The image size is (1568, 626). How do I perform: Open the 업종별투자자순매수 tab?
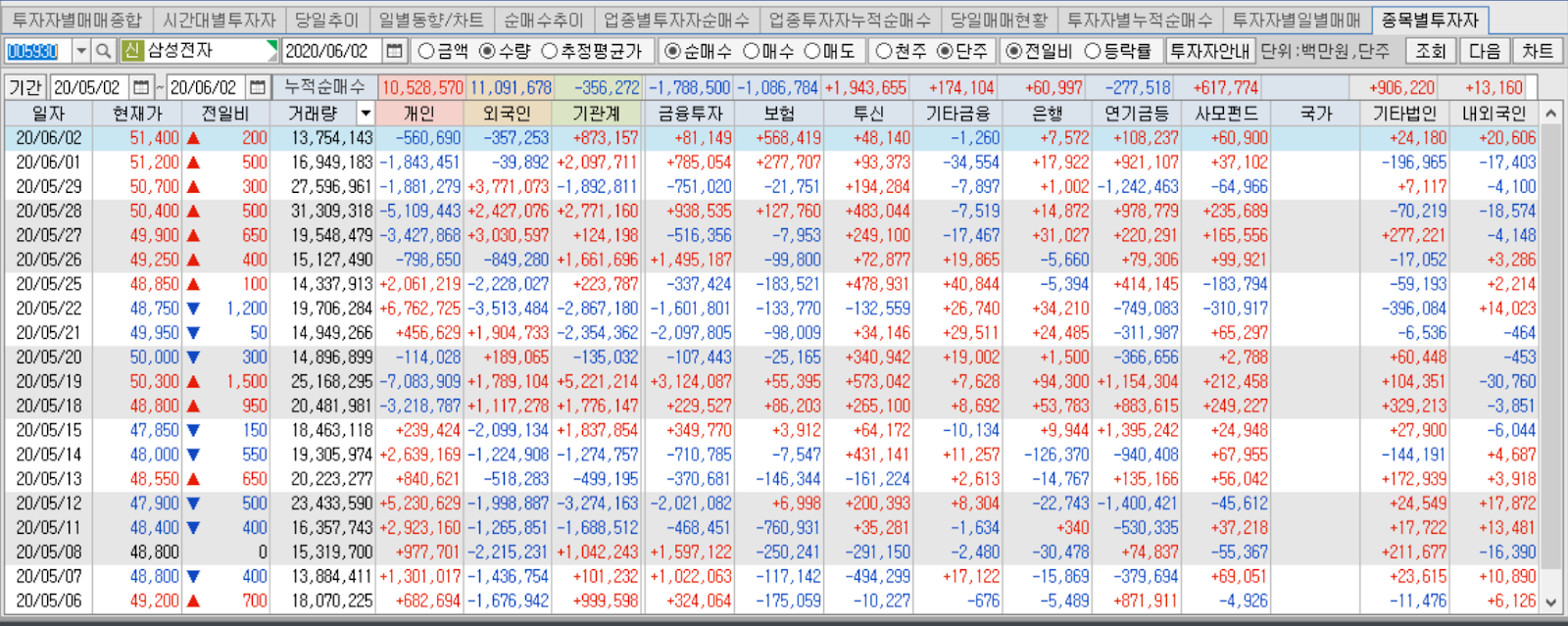pos(676,20)
